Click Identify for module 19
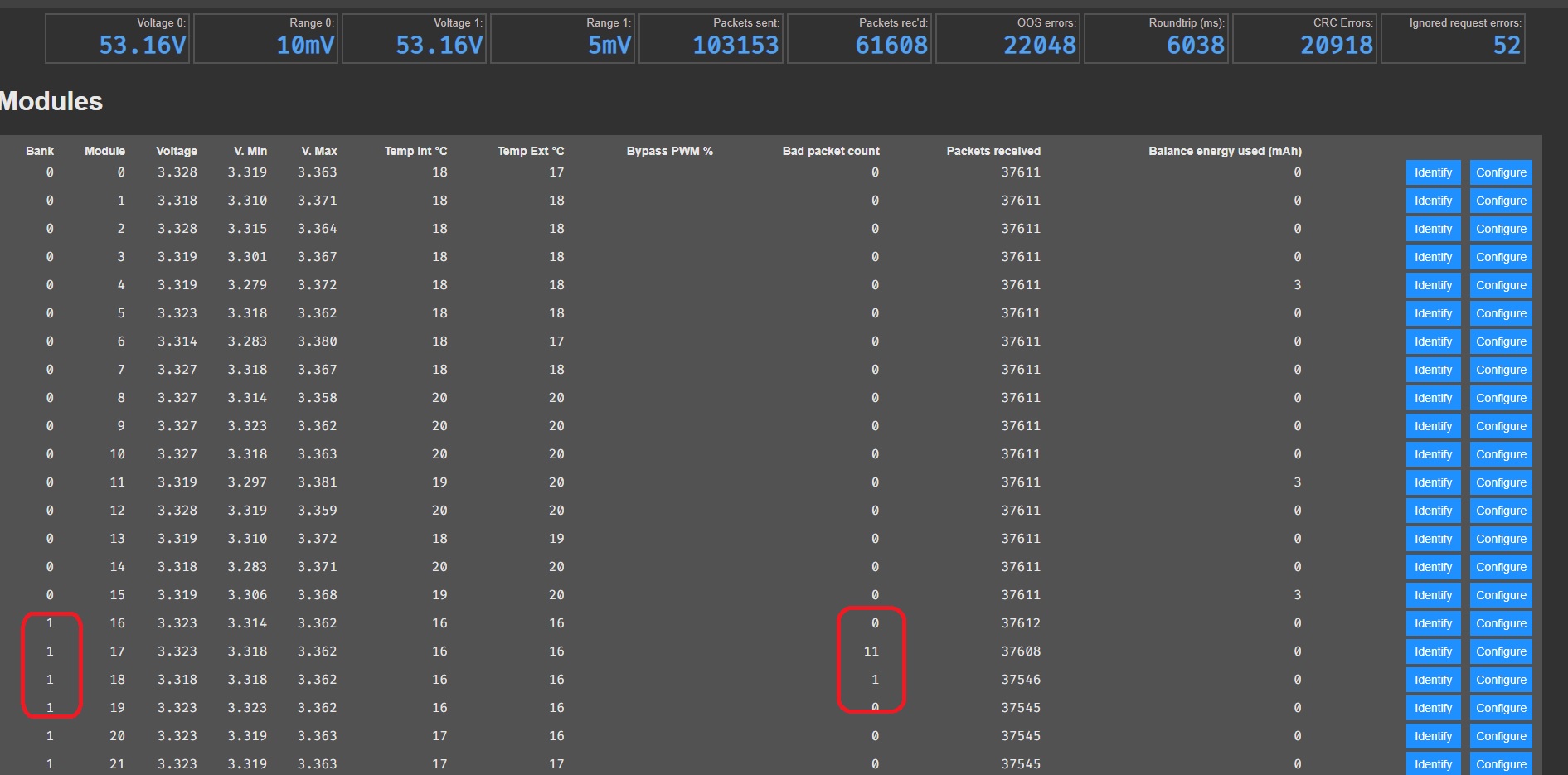 click(x=1433, y=708)
